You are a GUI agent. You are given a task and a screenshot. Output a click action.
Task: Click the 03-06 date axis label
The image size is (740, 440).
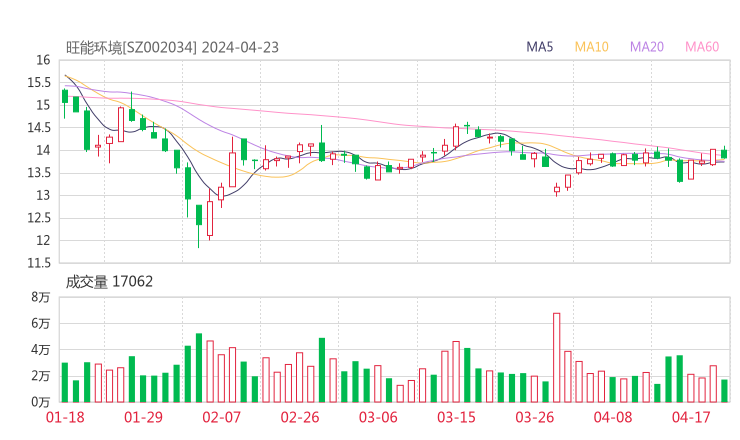[378, 417]
